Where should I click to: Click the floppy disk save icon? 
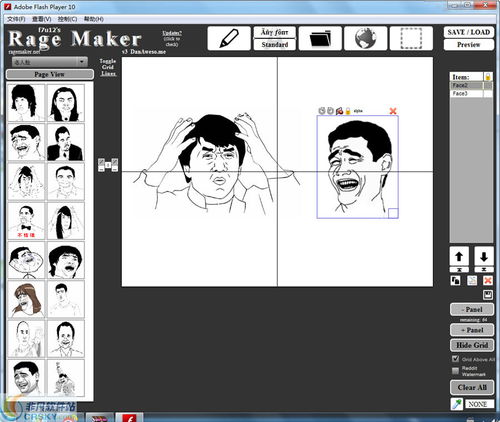488,295
